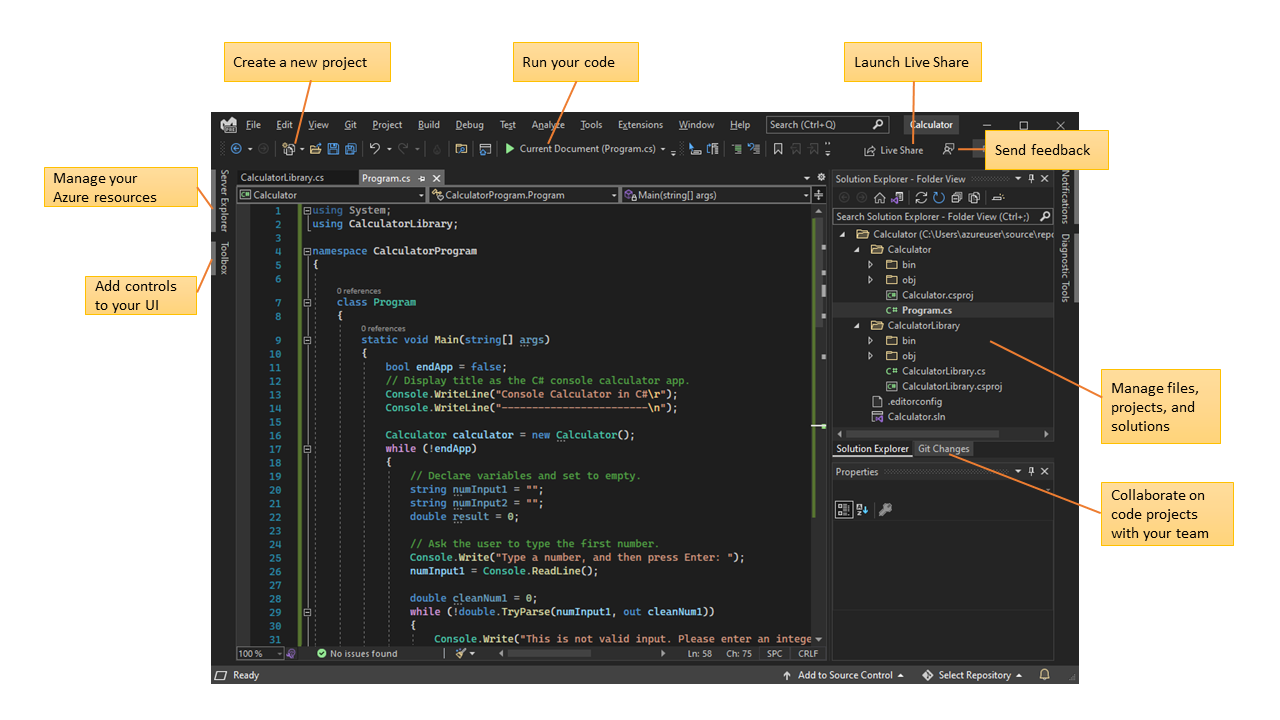Image resolution: width=1280 pixels, height=720 pixels.
Task: Click the Home icon in Solution Explorer
Action: coord(880,197)
